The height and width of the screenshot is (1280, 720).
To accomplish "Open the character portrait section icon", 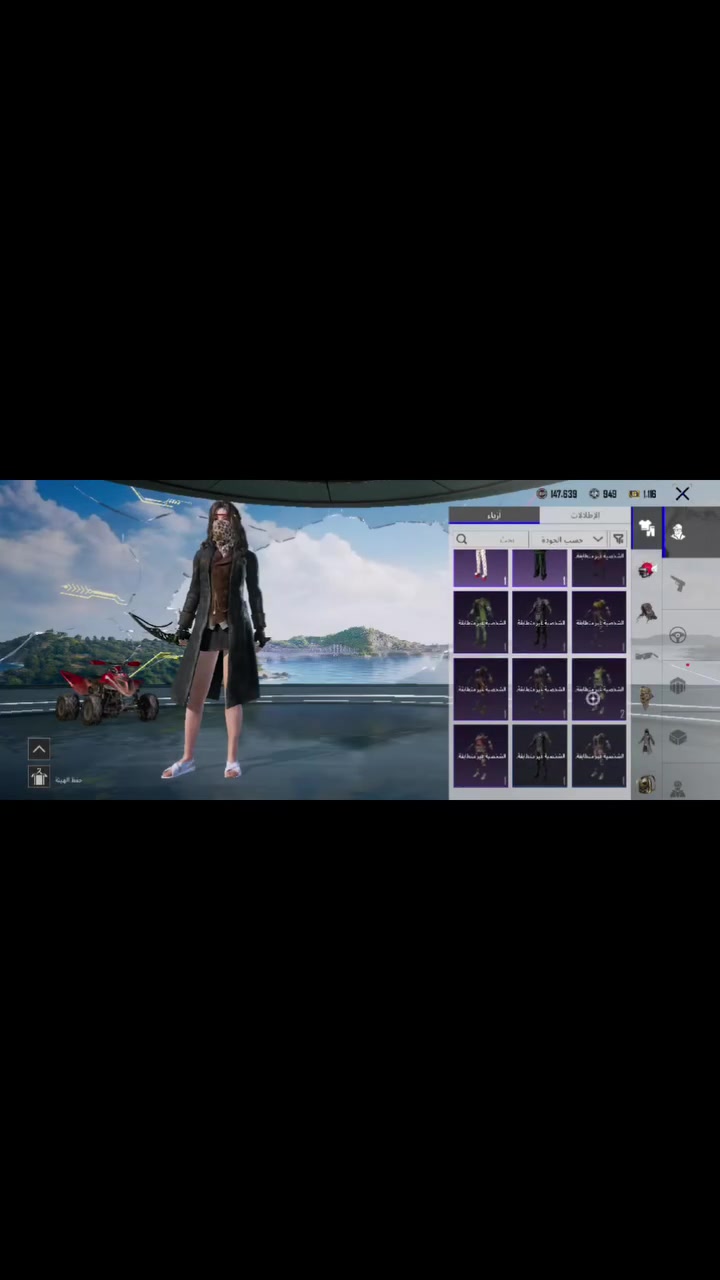I will point(678,532).
